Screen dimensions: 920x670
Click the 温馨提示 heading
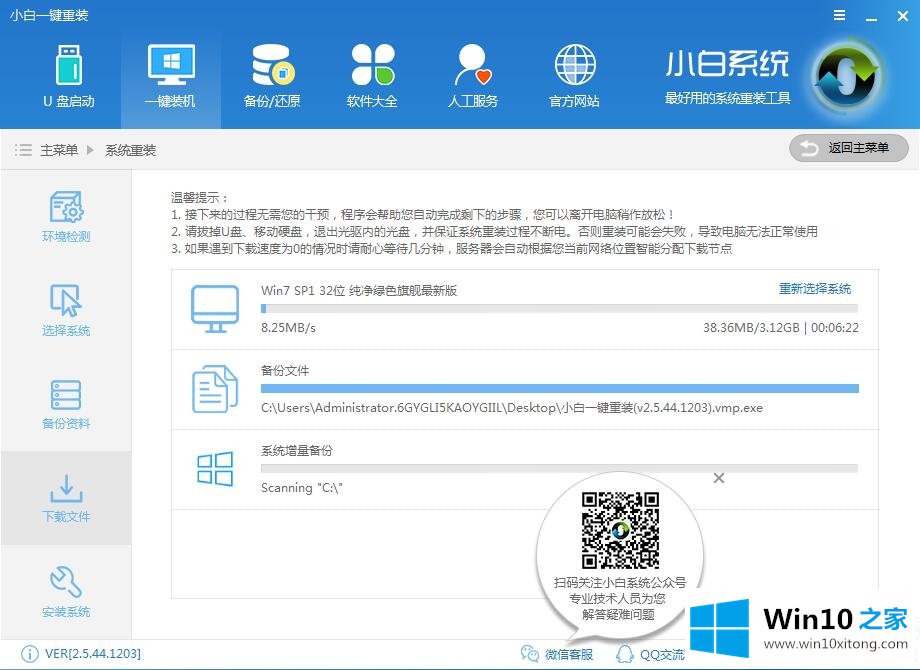(x=199, y=198)
